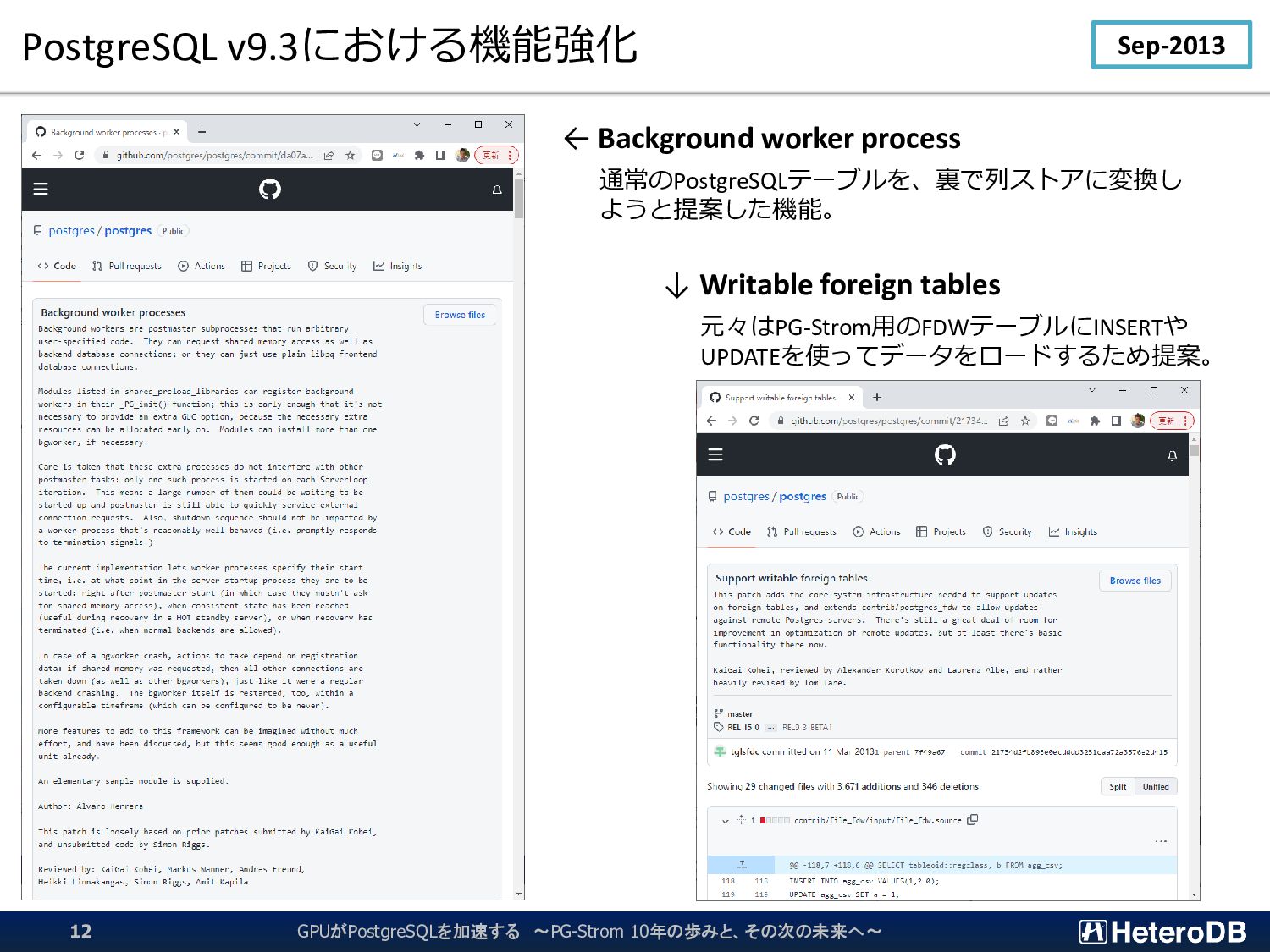Screen dimensions: 1270x952
Task: Click share icon in writable foreign tables window
Action: (1003, 421)
